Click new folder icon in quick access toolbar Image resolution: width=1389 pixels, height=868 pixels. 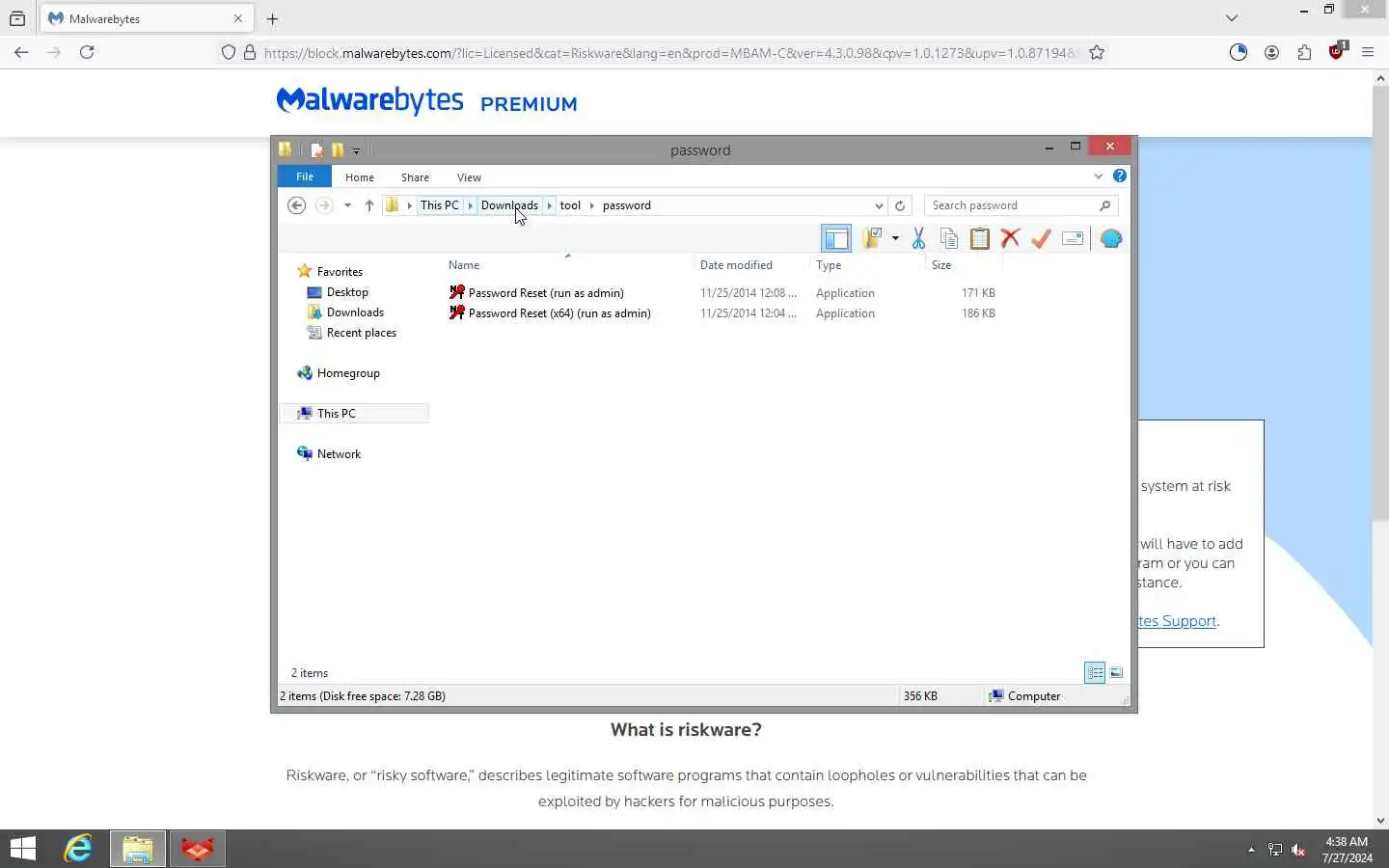tap(338, 149)
